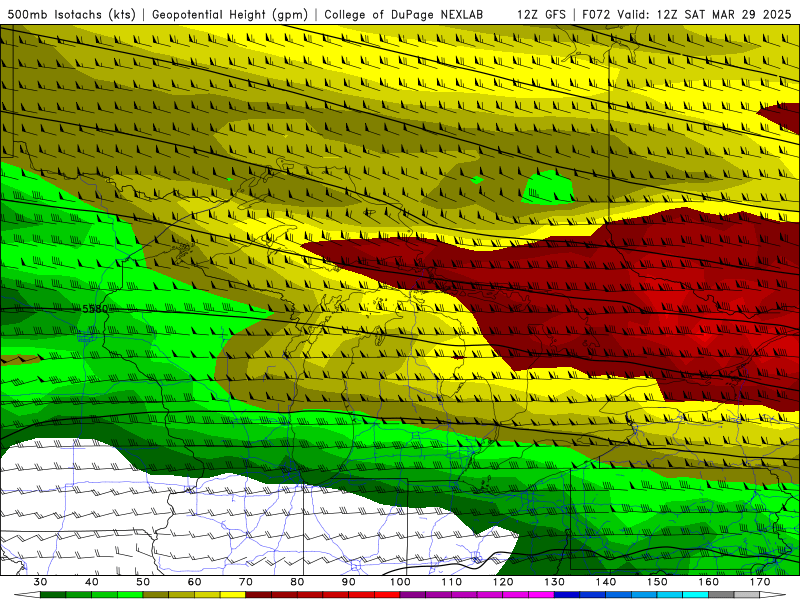
Task: Click the legend value 60
Action: 194,582
